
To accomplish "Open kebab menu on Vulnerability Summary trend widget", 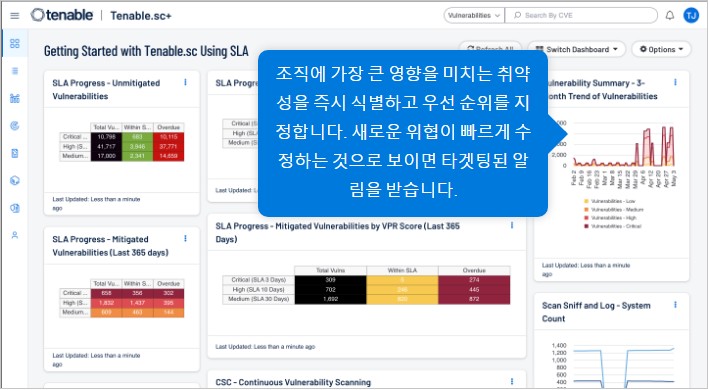I will tap(675, 82).
